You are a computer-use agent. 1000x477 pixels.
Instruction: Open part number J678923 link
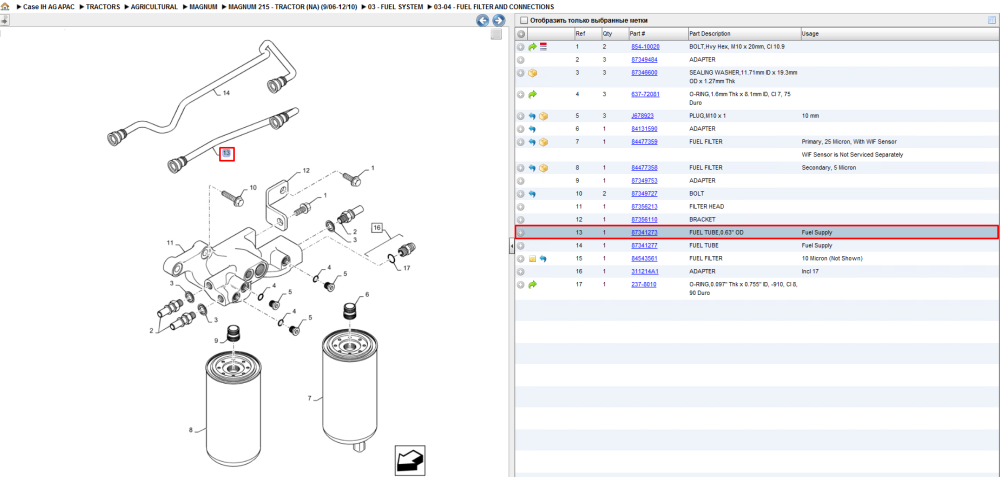[642, 116]
